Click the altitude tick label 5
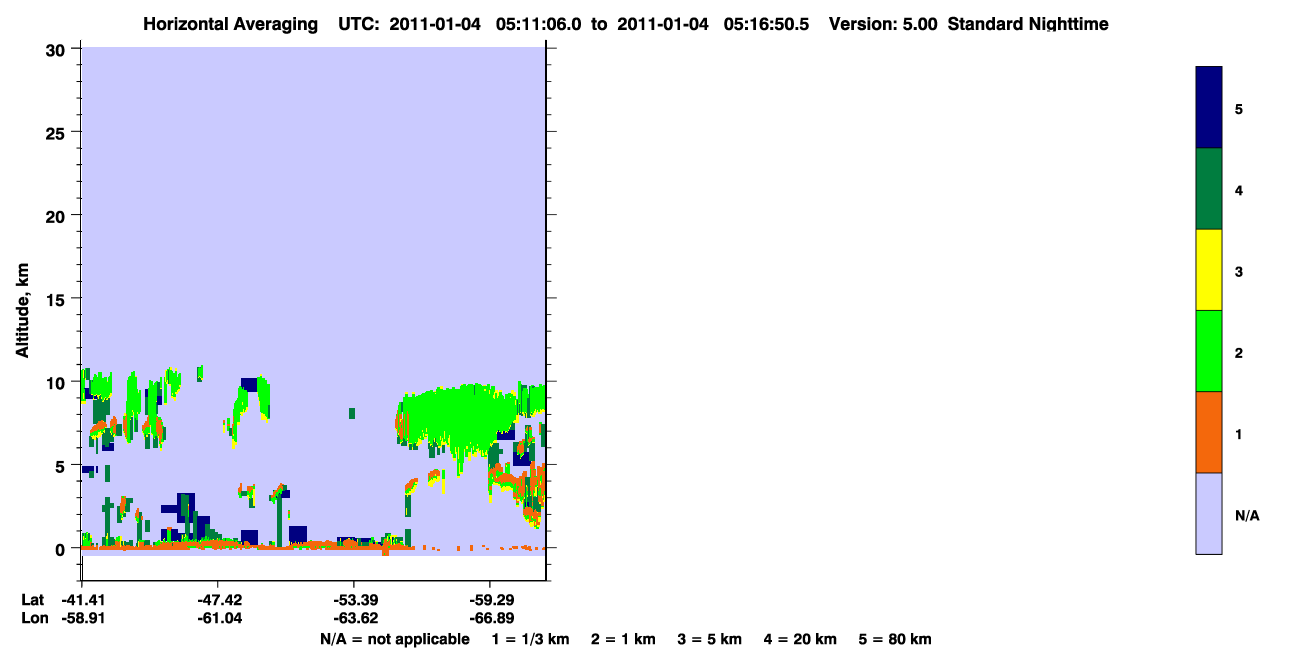 62,465
